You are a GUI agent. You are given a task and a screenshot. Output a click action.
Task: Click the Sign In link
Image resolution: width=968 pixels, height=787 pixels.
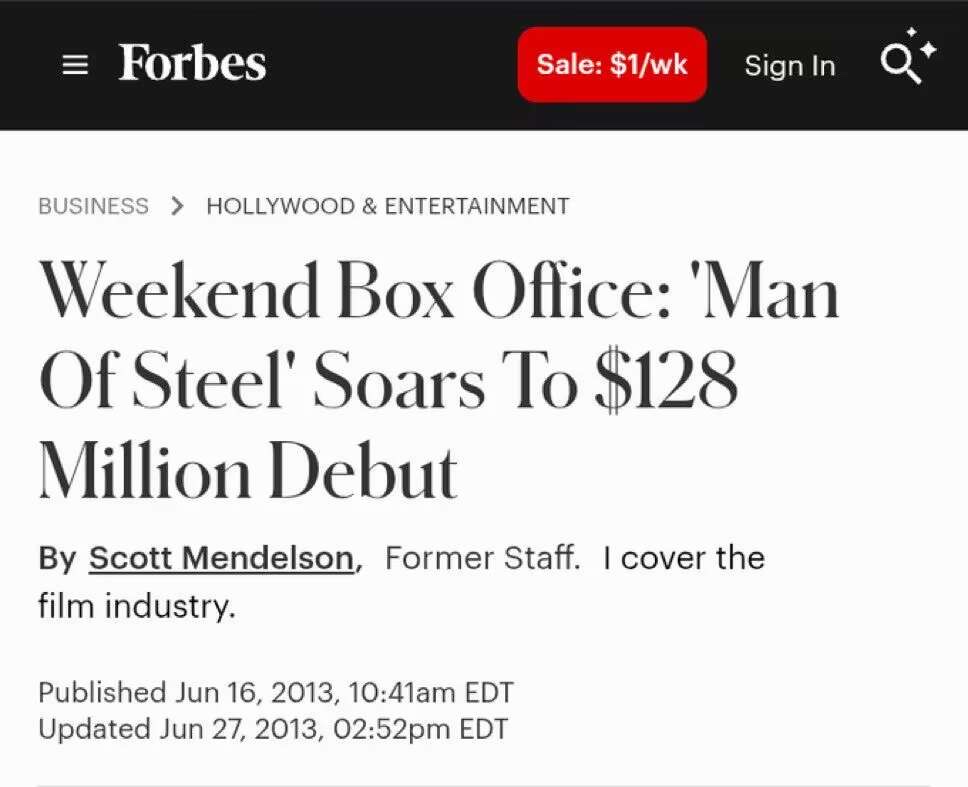click(x=789, y=66)
